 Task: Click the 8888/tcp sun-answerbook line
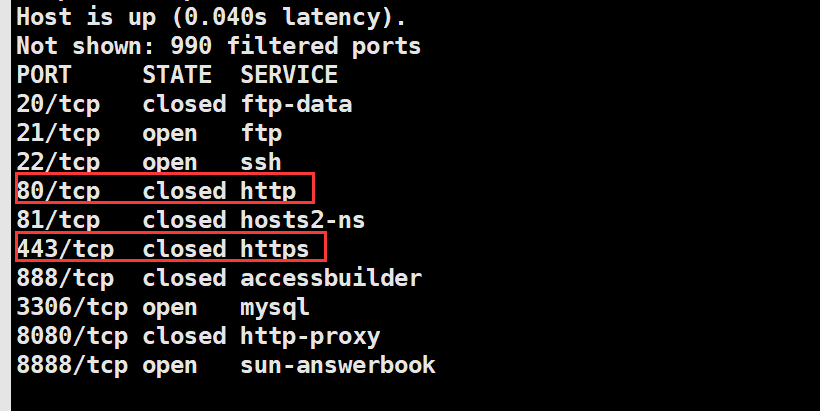(226, 365)
